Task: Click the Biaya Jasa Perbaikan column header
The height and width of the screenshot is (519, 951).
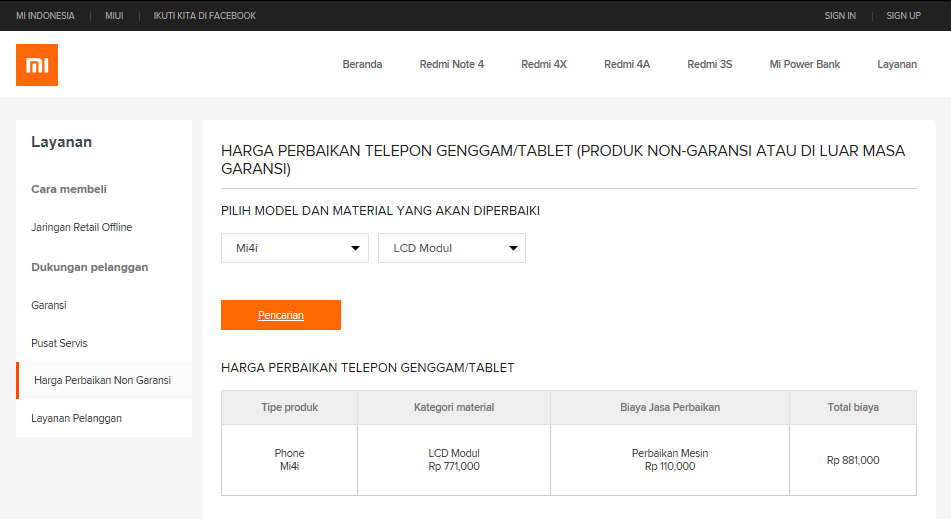Action: 670,407
